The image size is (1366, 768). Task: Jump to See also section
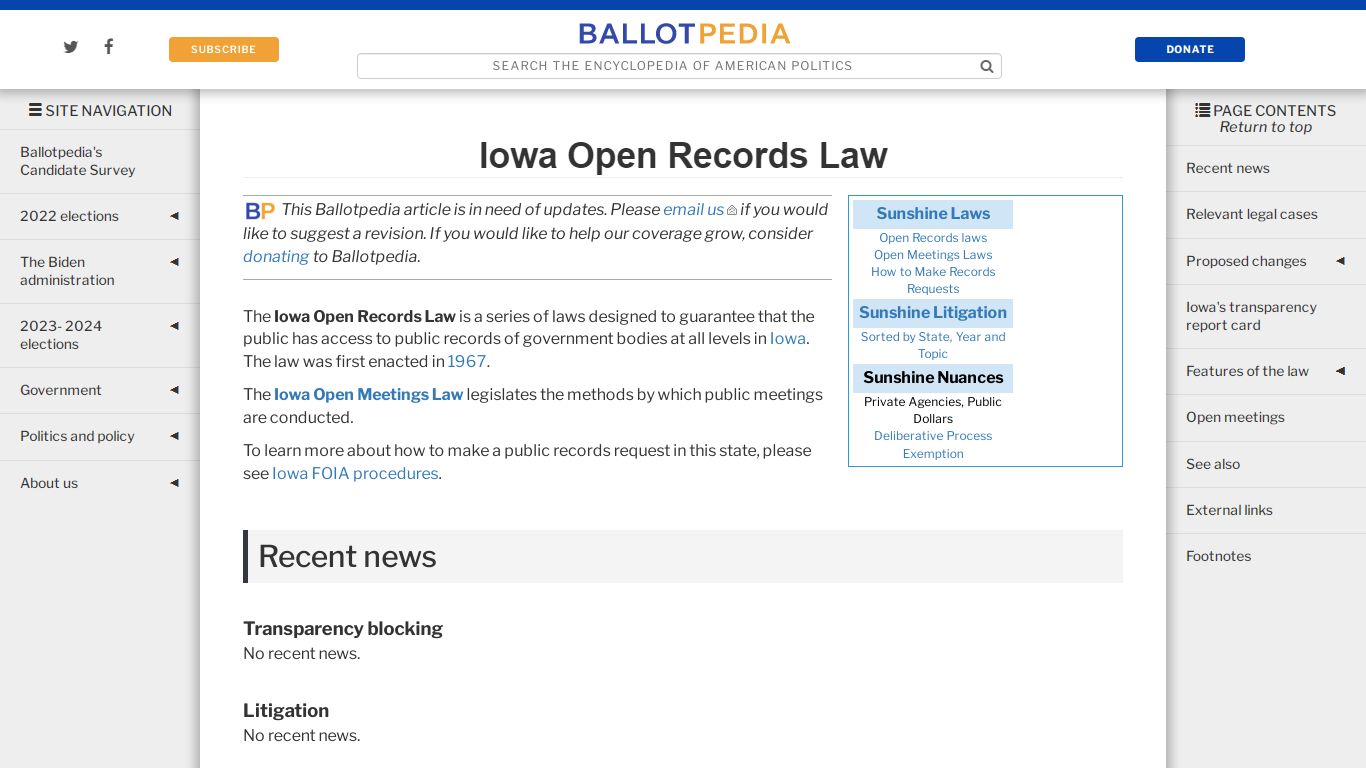tap(1213, 464)
